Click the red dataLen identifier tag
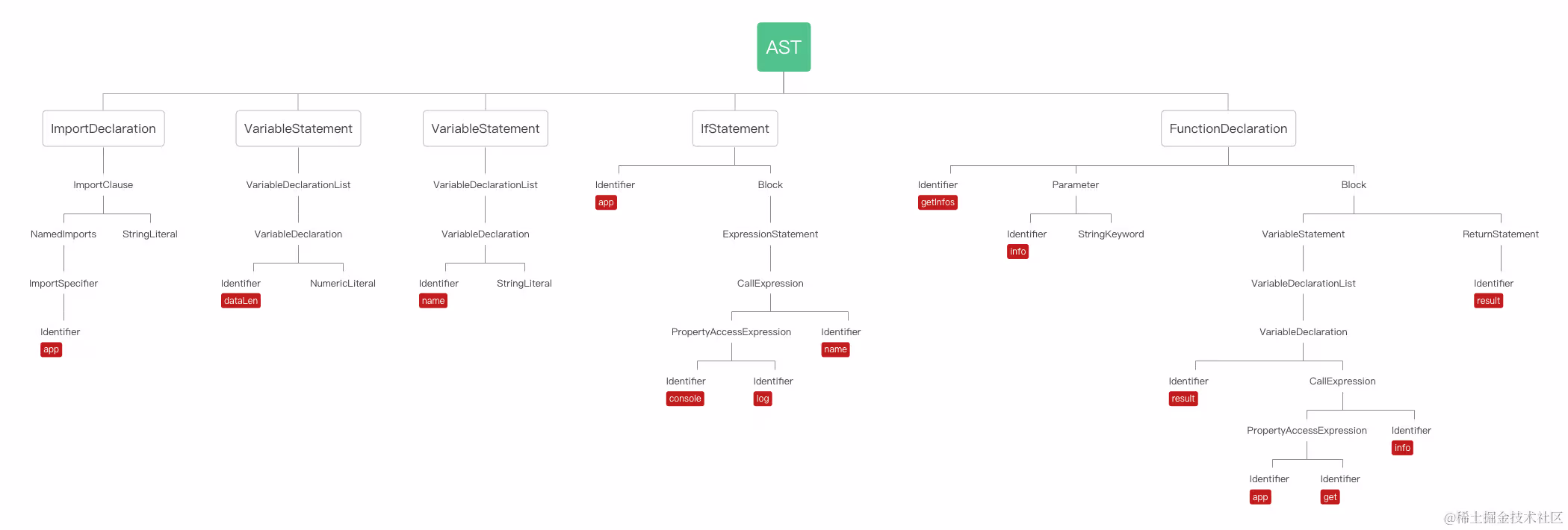Screen dimensions: 1568x530 pyautogui.click(x=241, y=301)
